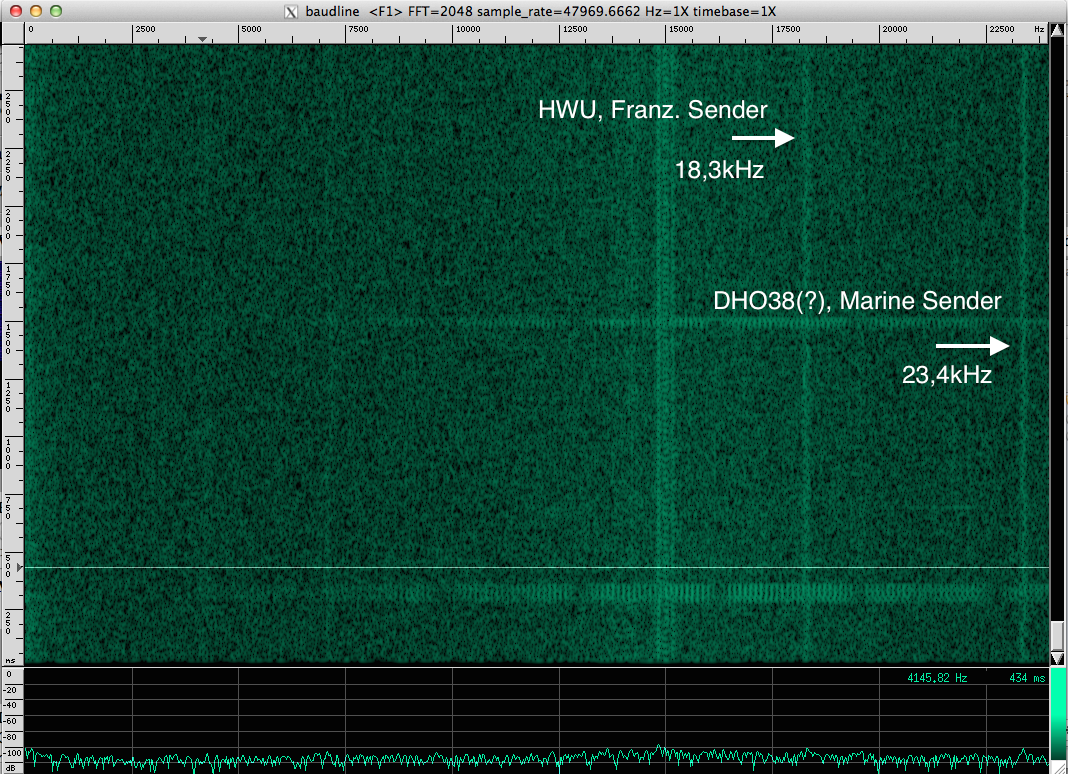Click the green zoom button in title bar
The height and width of the screenshot is (774, 1068).
[x=56, y=11]
